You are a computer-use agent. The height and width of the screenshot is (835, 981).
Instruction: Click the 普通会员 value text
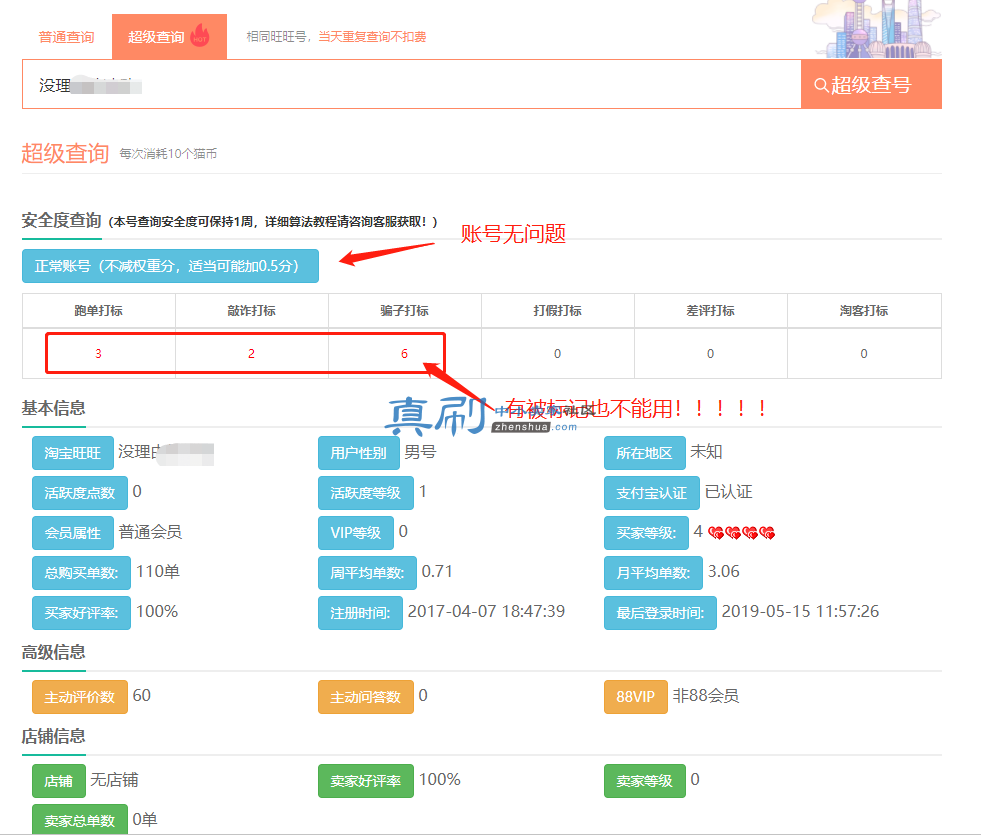click(x=150, y=532)
